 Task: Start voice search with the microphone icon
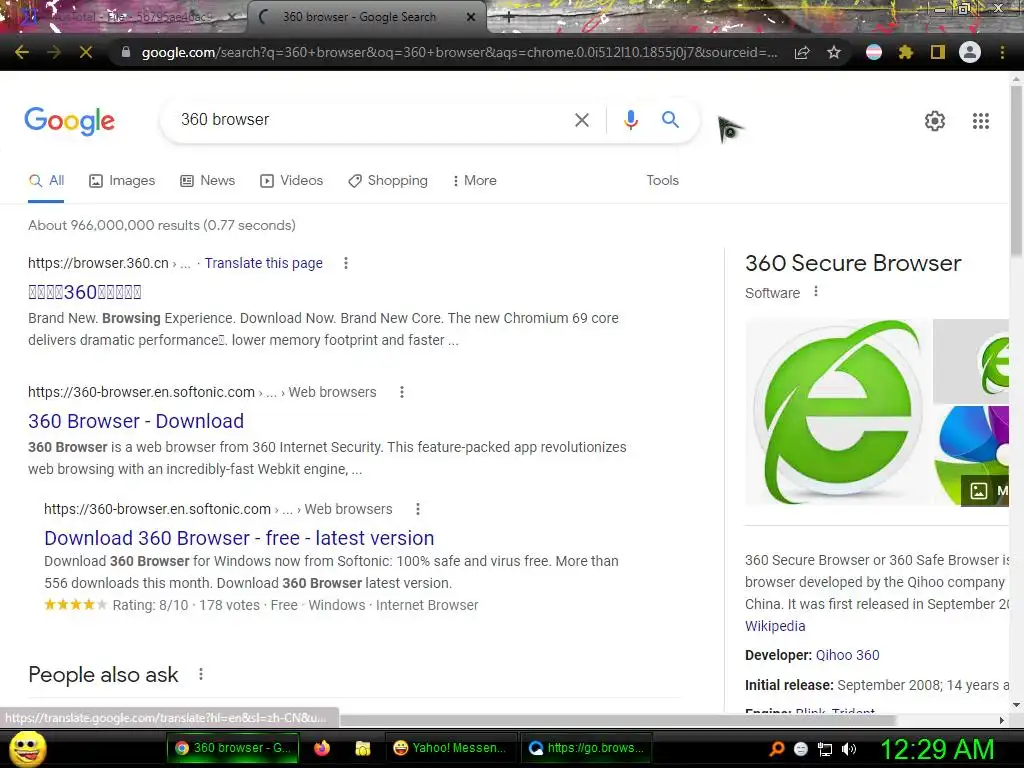pos(630,120)
